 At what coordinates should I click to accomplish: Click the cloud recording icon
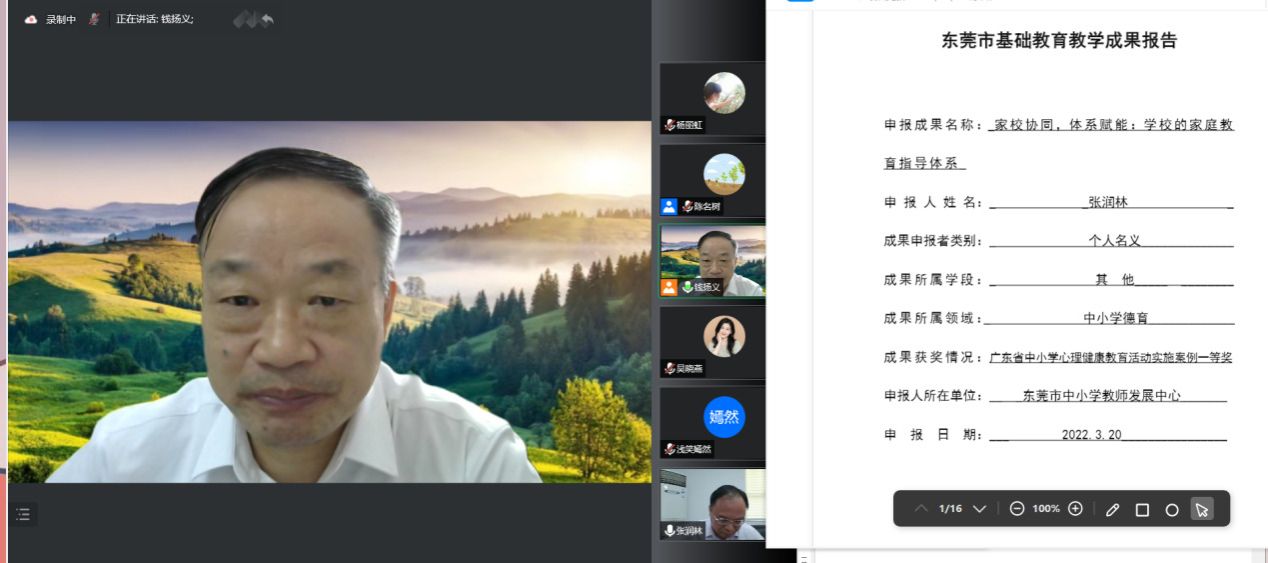click(31, 19)
